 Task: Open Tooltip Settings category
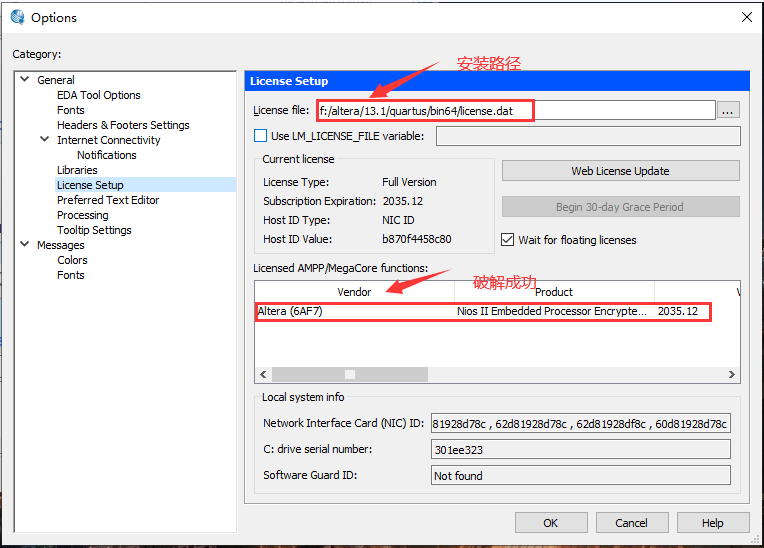94,230
